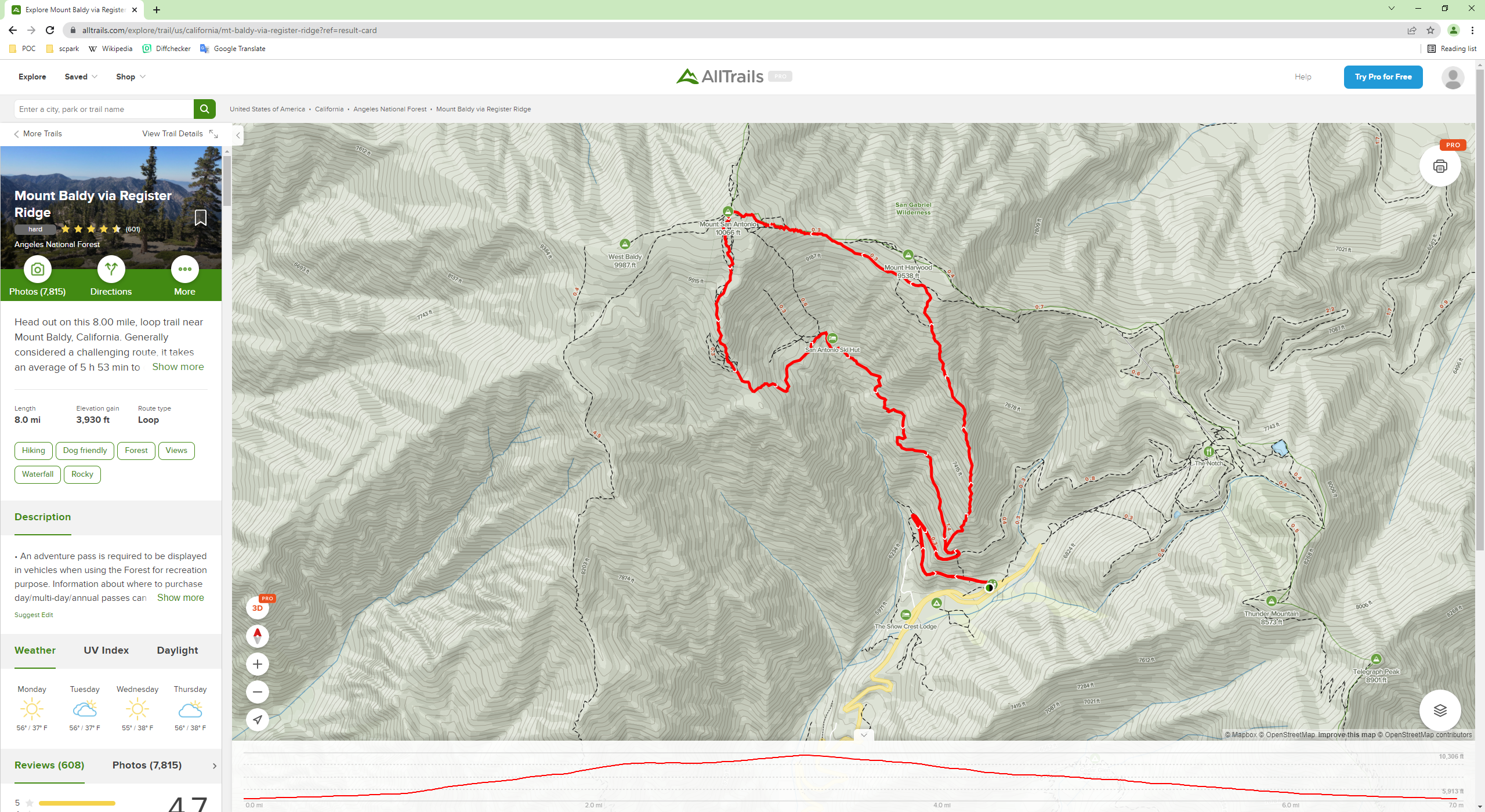
Task: Collapse the trail sidebar panel
Action: click(x=238, y=135)
